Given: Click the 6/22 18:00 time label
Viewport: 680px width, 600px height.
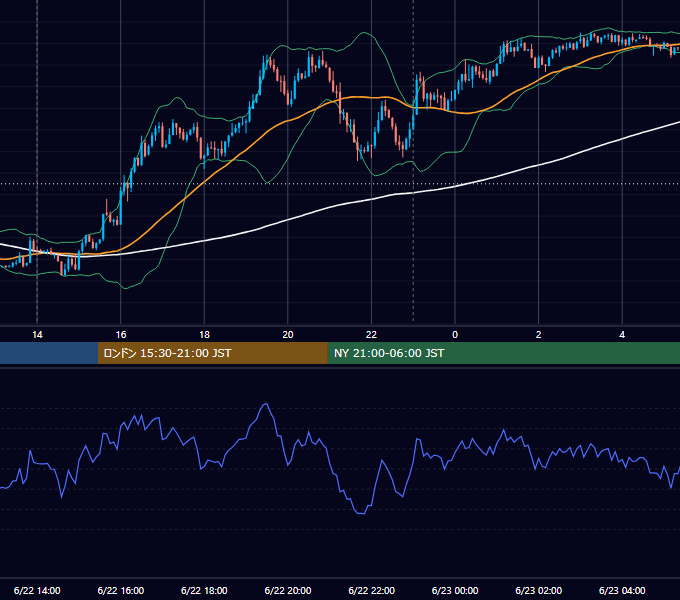Looking at the screenshot, I should [x=204, y=590].
